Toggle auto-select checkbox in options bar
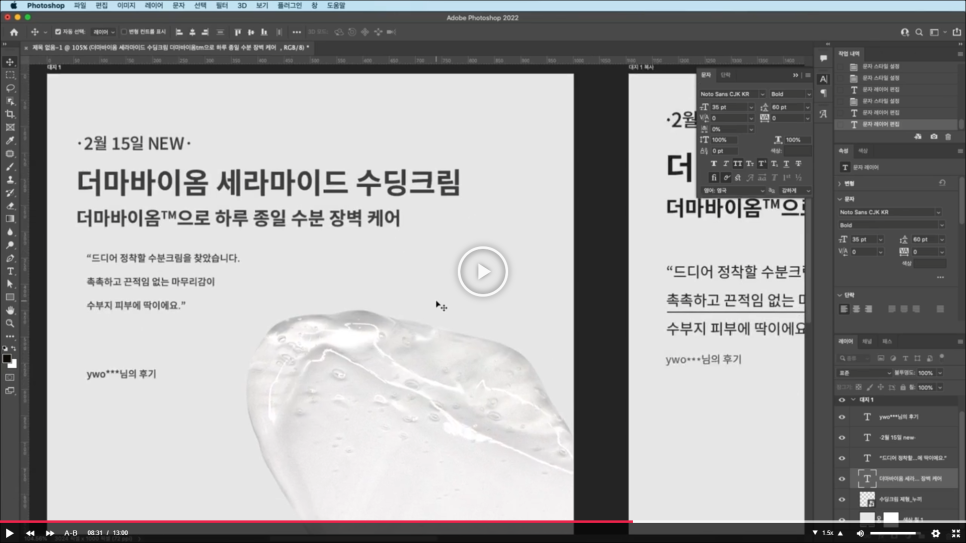The image size is (966, 543). (58, 32)
